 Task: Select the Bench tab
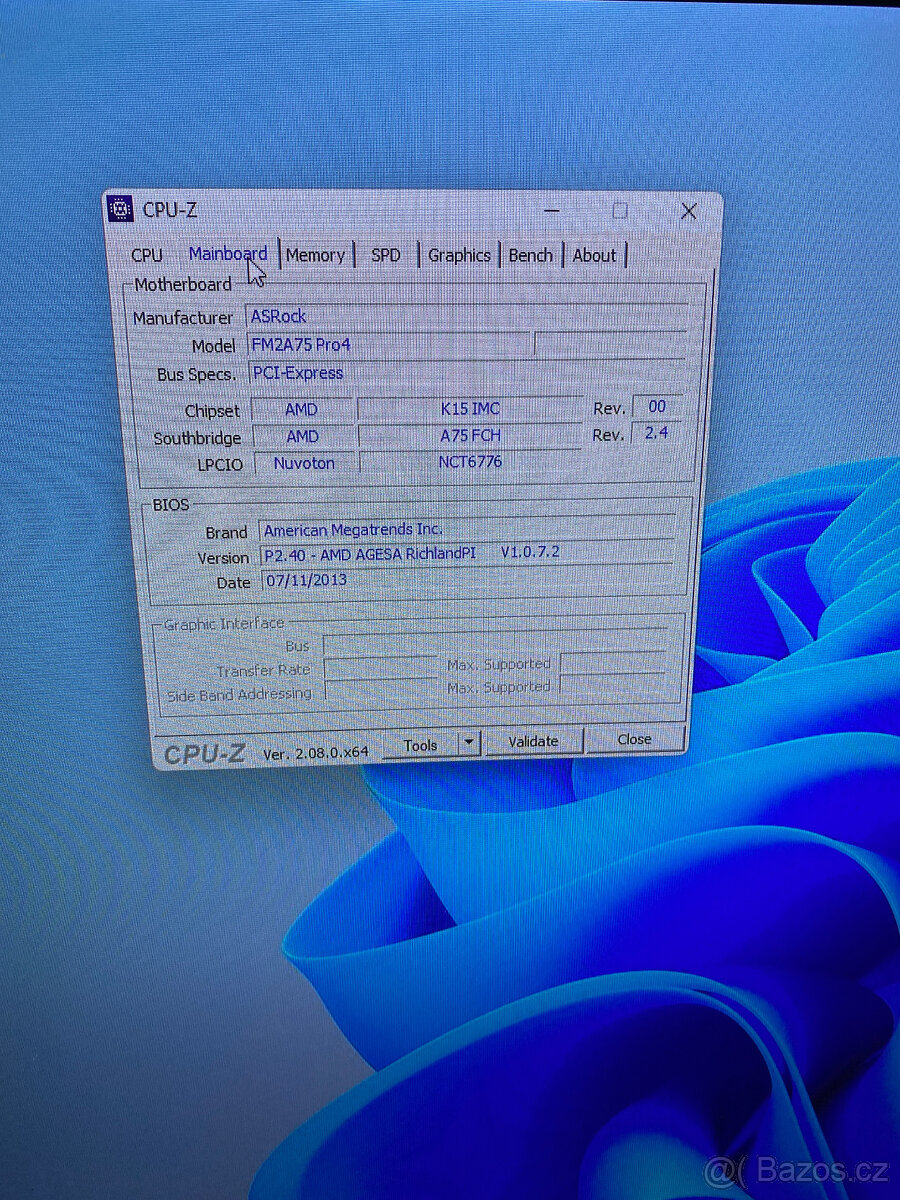coord(531,256)
